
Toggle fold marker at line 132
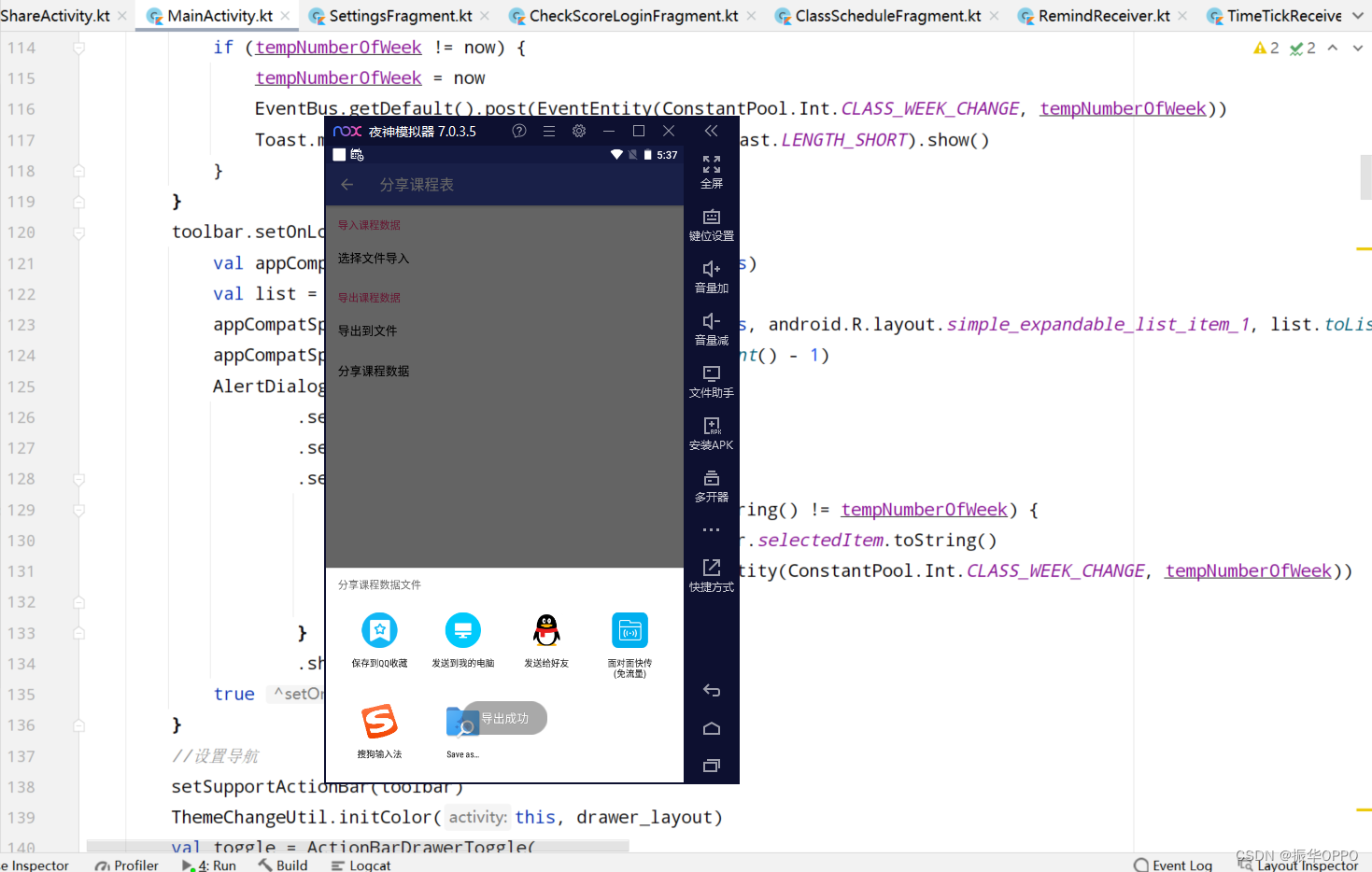tap(79, 602)
